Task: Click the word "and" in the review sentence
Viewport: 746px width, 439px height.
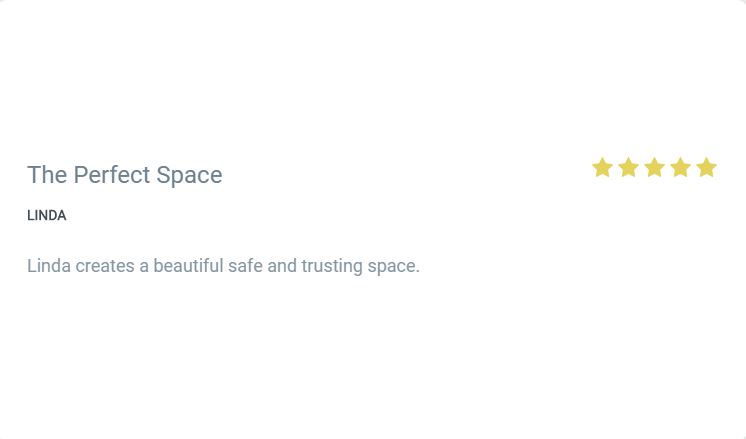Action: [282, 266]
